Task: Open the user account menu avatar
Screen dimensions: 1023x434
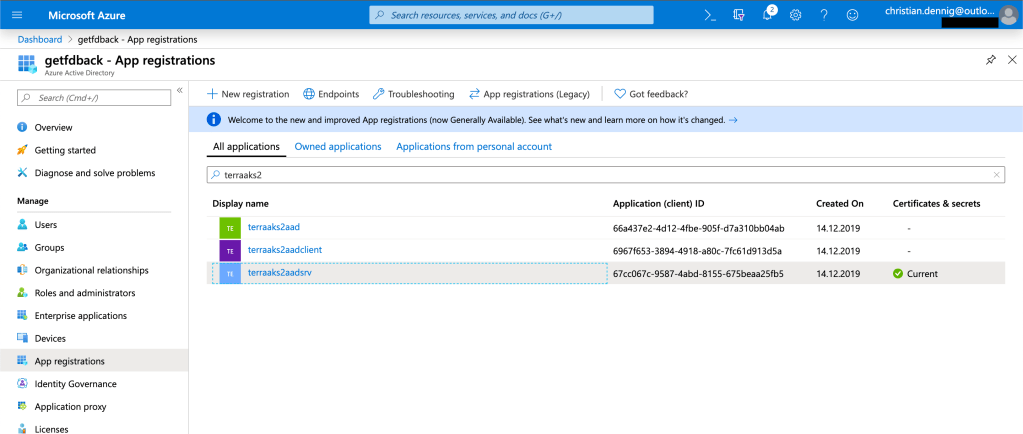Action: (1008, 15)
